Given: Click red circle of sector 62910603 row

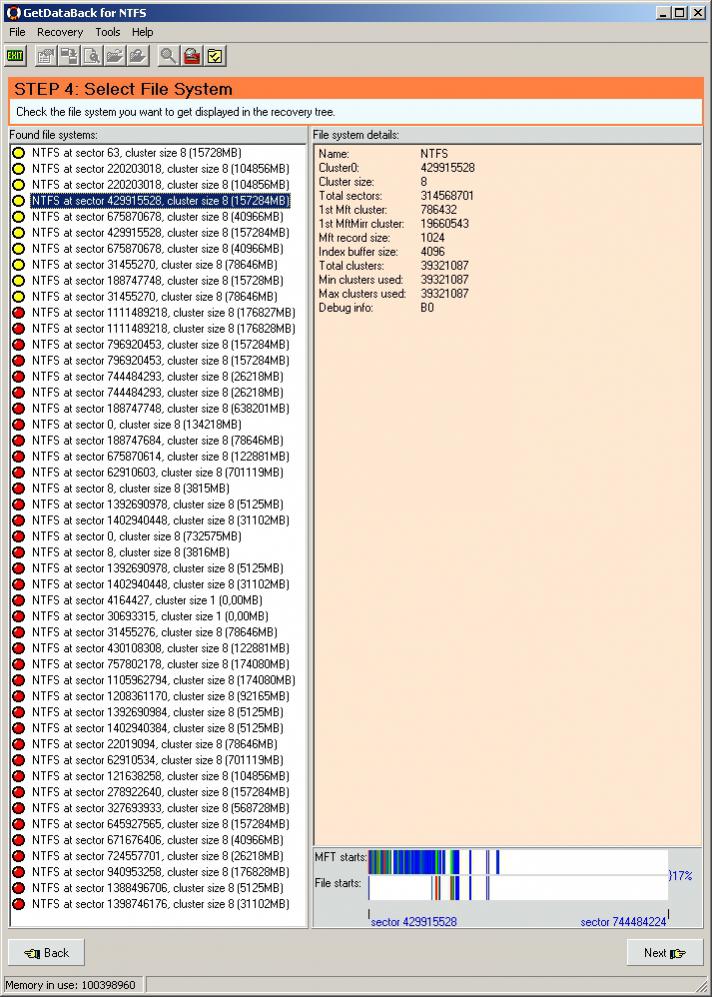Looking at the screenshot, I should [x=18, y=472].
